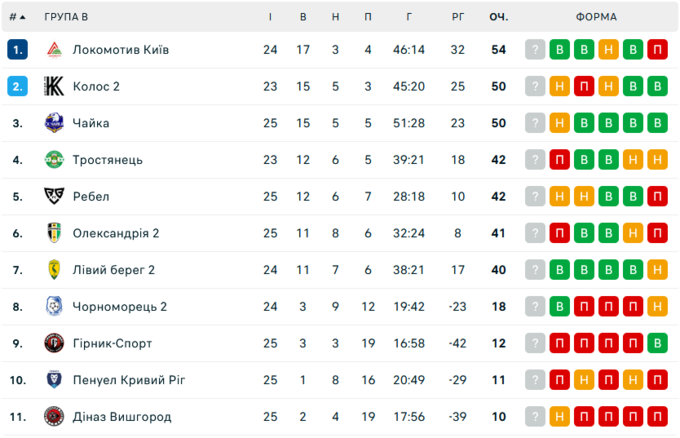Viewport: 680px width, 438px height.
Task: Sort standings by ОЧ. points header
Action: click(x=499, y=17)
